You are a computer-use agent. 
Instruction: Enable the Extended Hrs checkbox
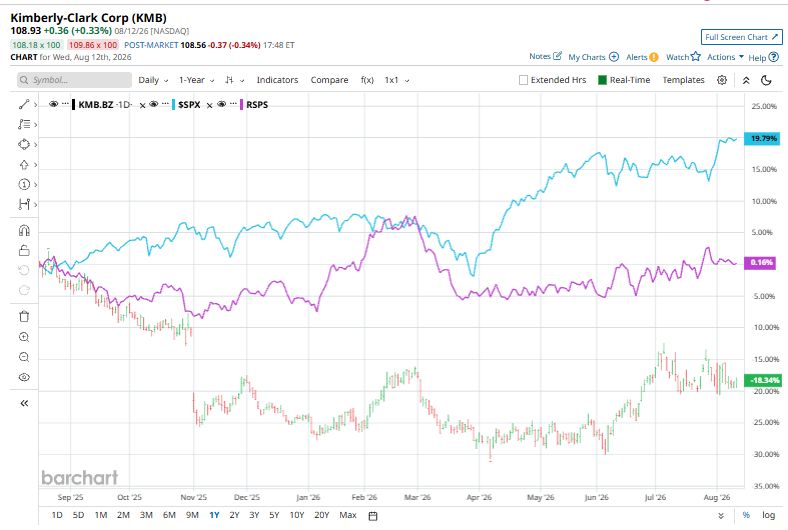tap(523, 80)
